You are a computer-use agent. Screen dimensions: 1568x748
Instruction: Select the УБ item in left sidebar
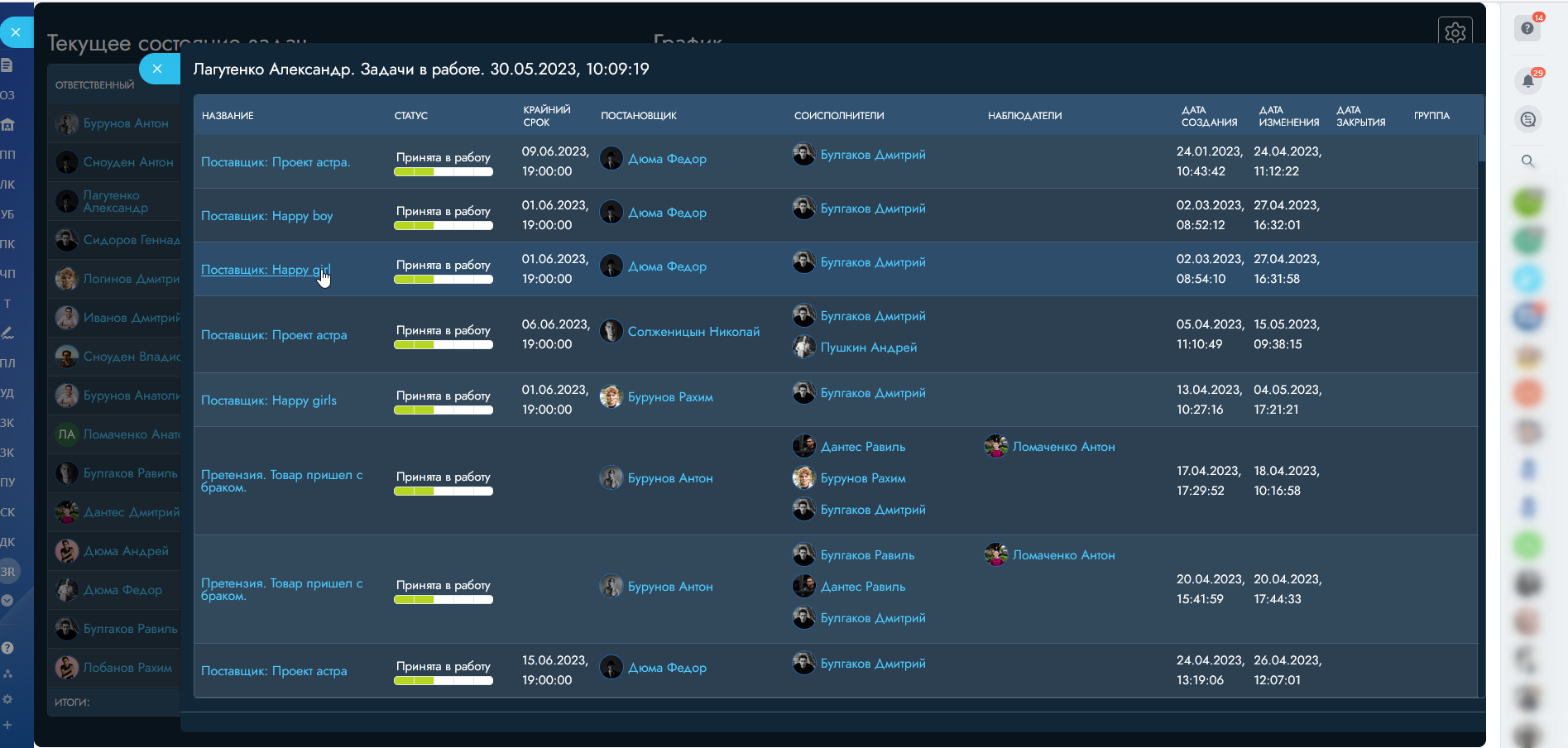(7, 214)
